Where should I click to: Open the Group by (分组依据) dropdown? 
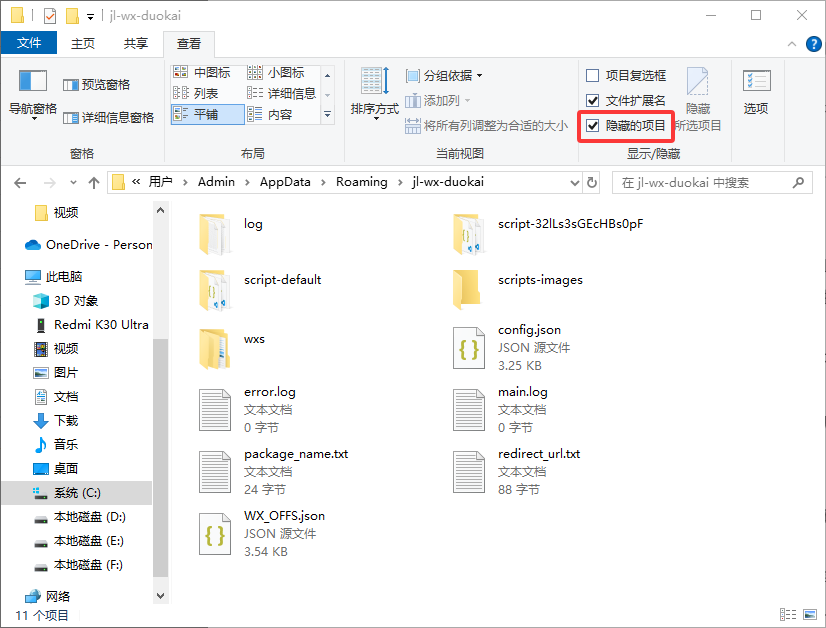click(444, 75)
